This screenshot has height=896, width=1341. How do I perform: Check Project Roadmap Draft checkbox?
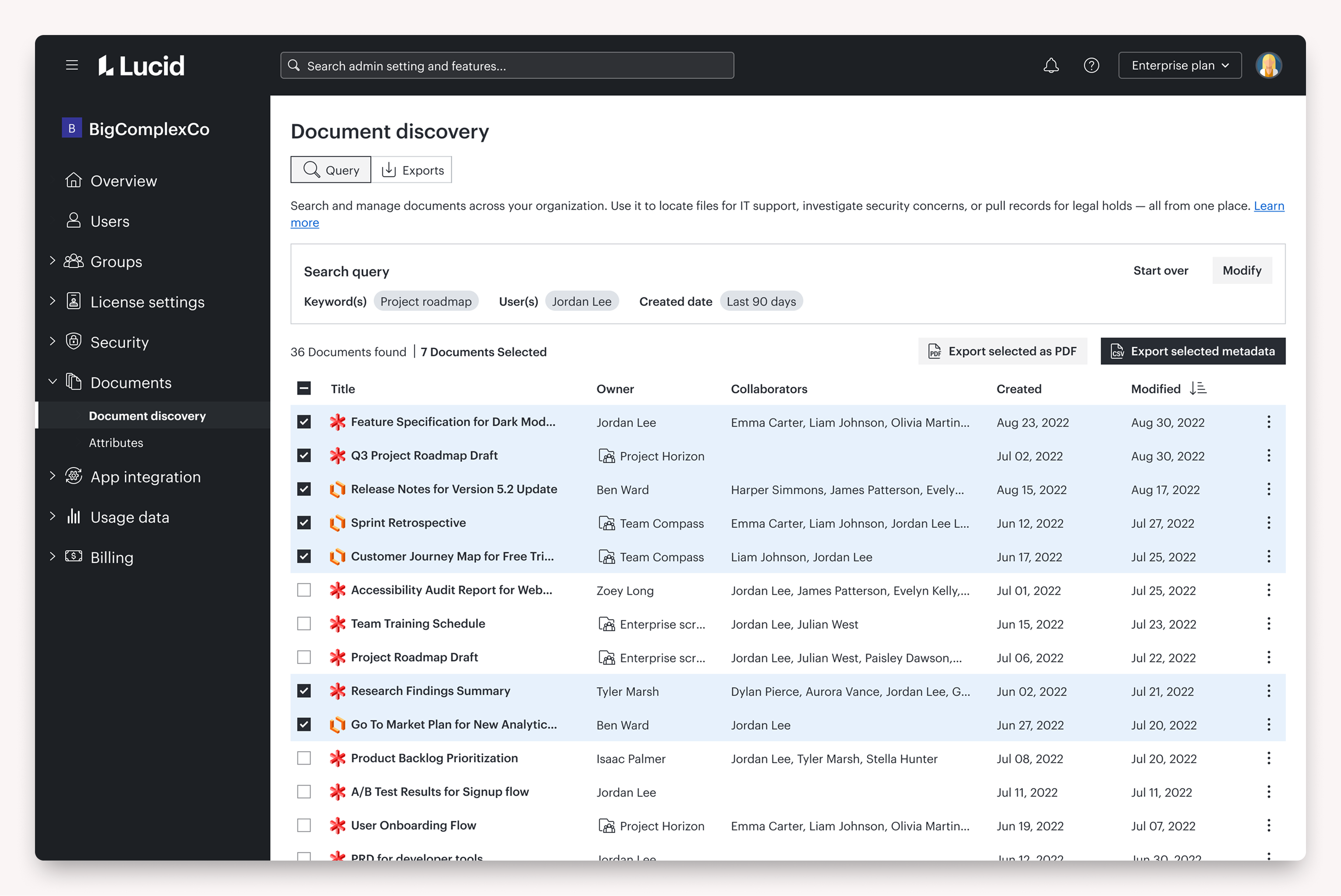tap(304, 658)
